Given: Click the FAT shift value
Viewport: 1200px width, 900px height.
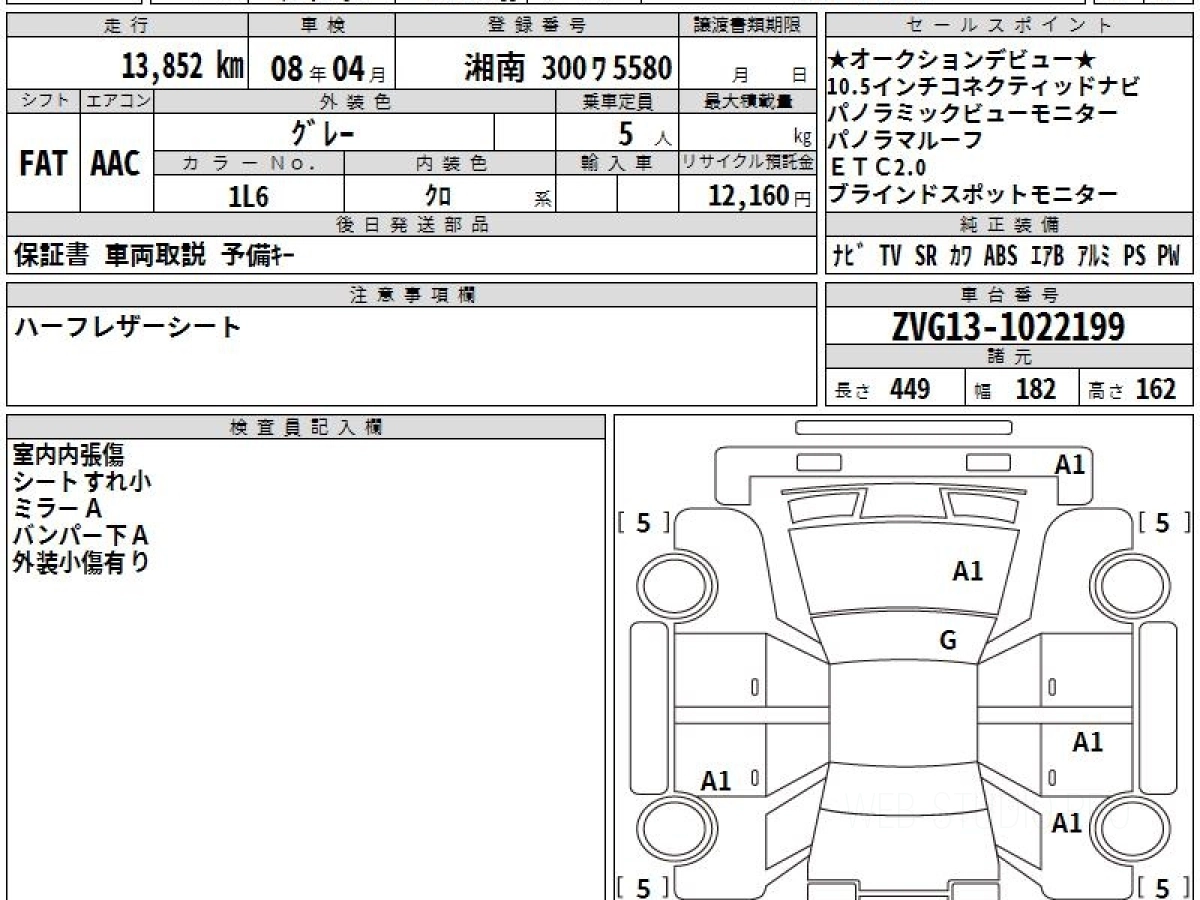Looking at the screenshot, I should (43, 164).
